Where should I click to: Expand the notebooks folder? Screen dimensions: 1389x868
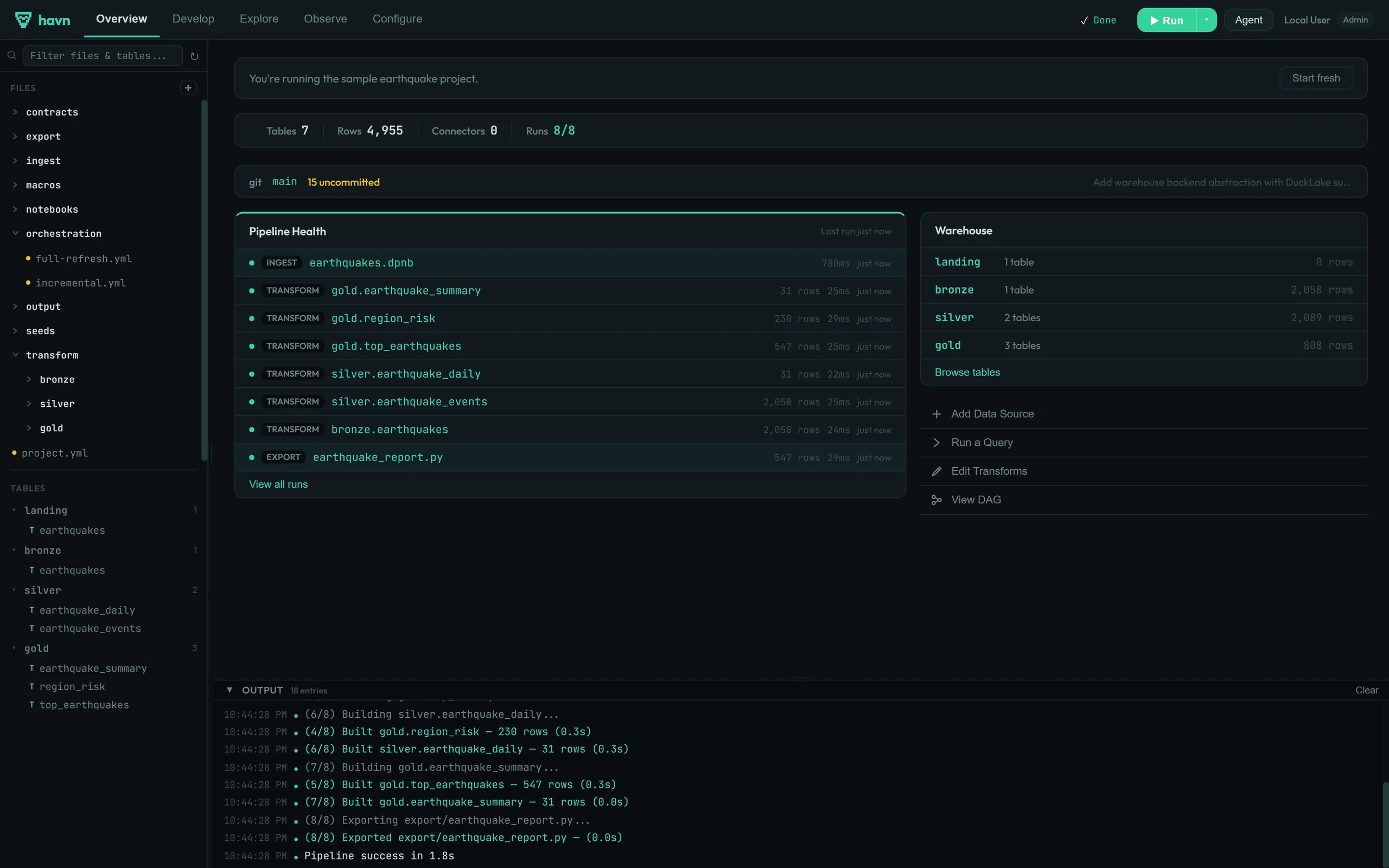pos(15,209)
